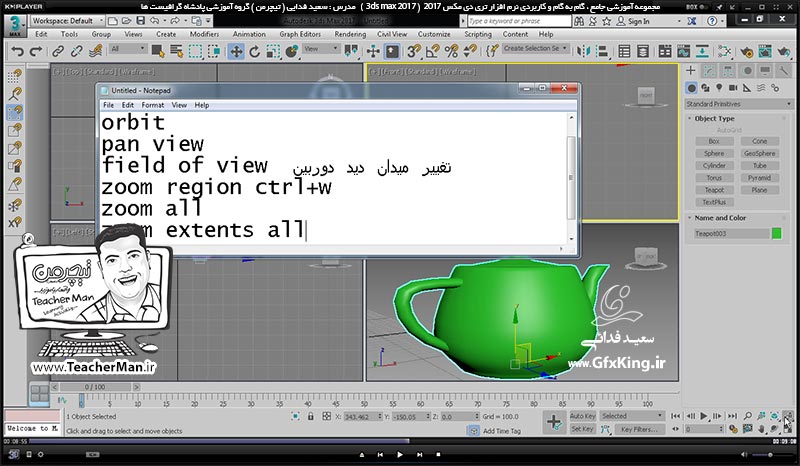Open the Customize menu
This screenshot has width=800, height=466.
click(434, 34)
